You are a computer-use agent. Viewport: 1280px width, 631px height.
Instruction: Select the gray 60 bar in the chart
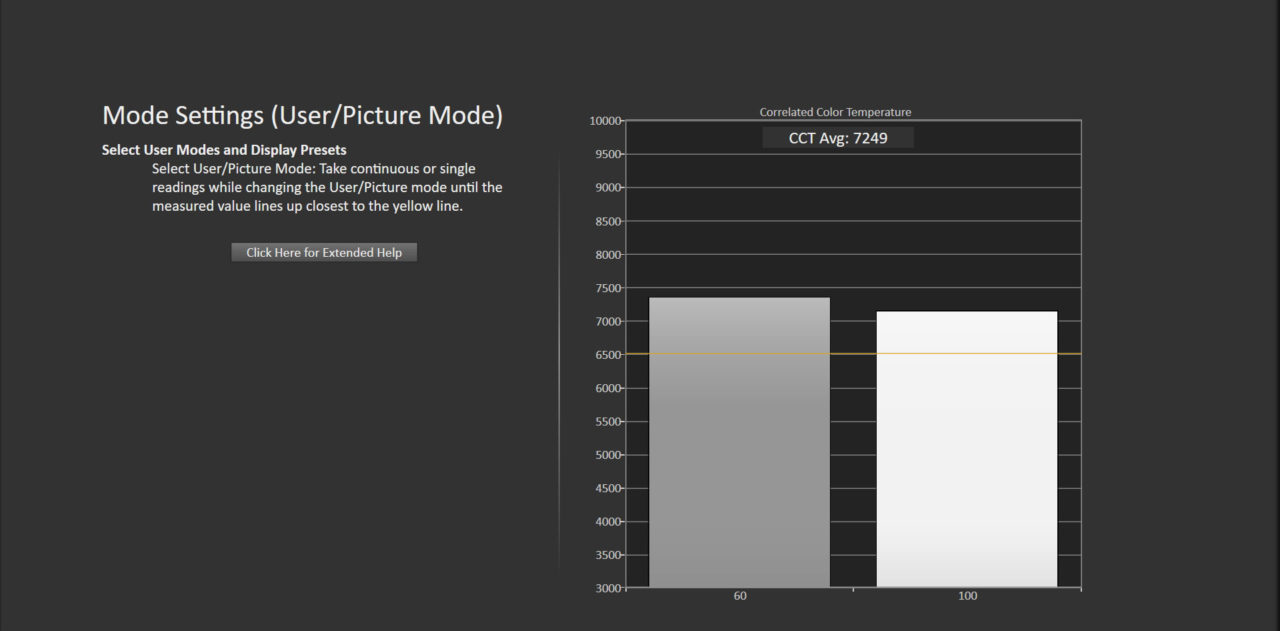[x=739, y=442]
